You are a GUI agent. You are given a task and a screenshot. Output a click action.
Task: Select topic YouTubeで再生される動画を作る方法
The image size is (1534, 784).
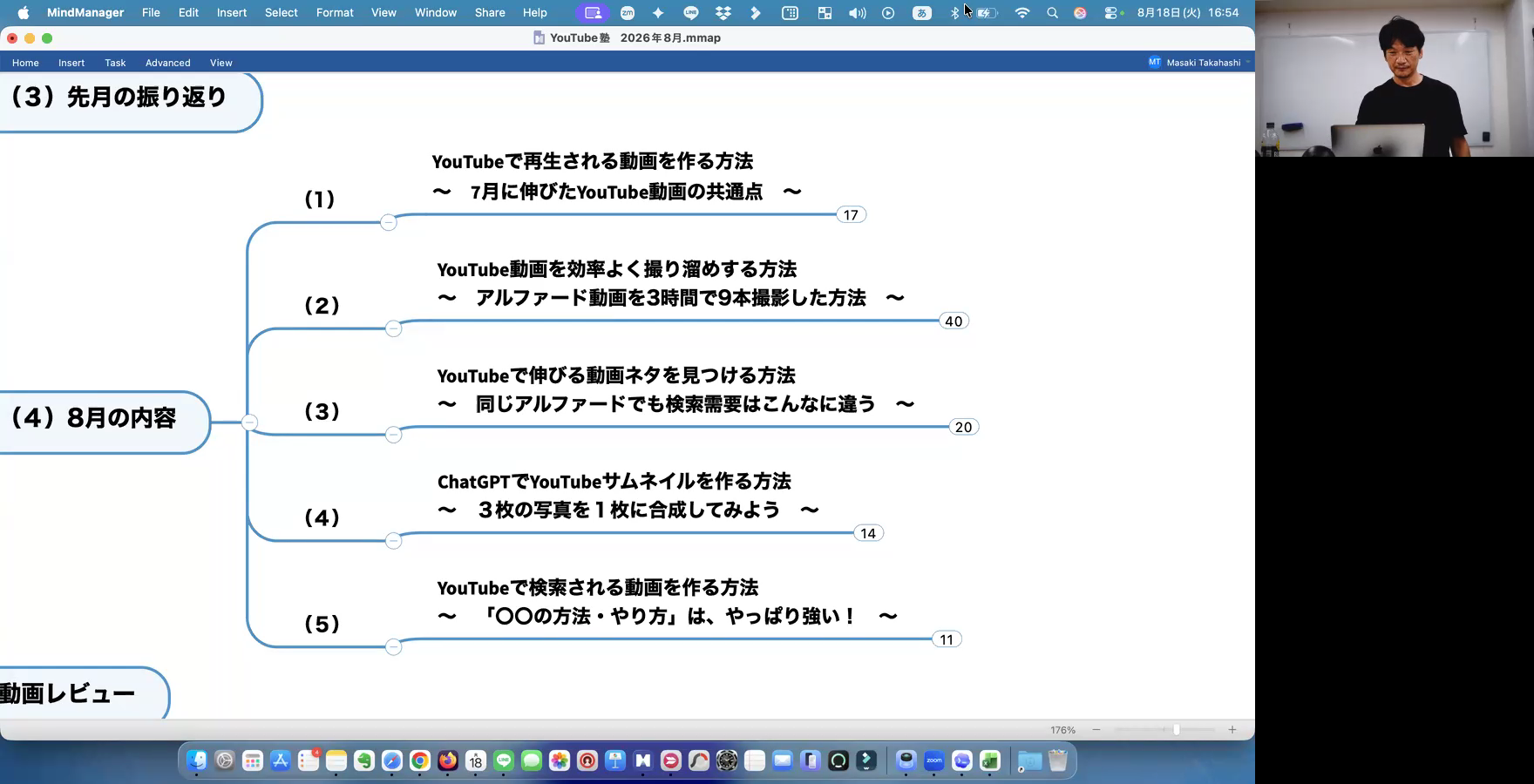click(616, 176)
